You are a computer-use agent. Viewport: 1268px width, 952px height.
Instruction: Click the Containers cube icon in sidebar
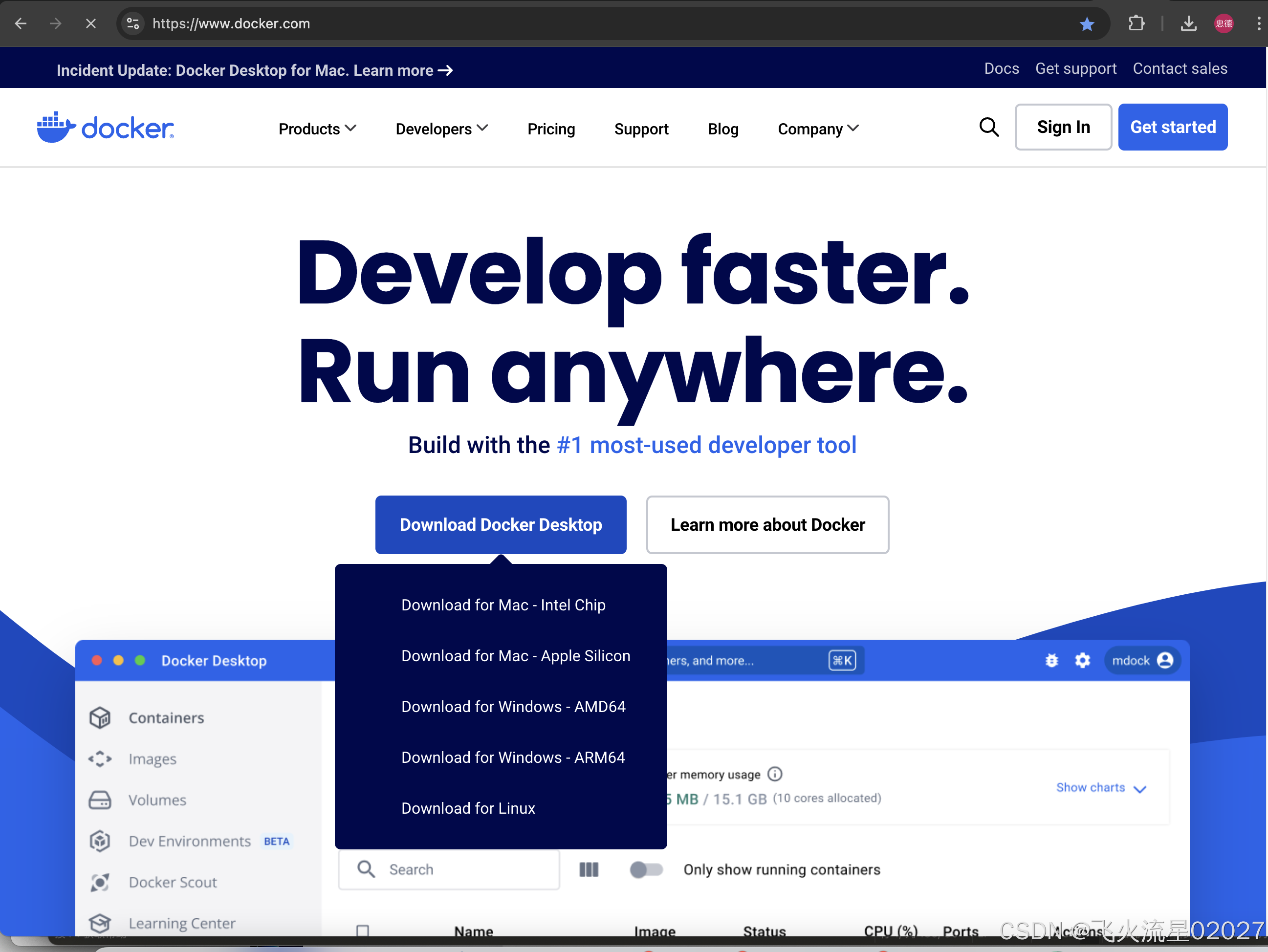[x=100, y=717]
